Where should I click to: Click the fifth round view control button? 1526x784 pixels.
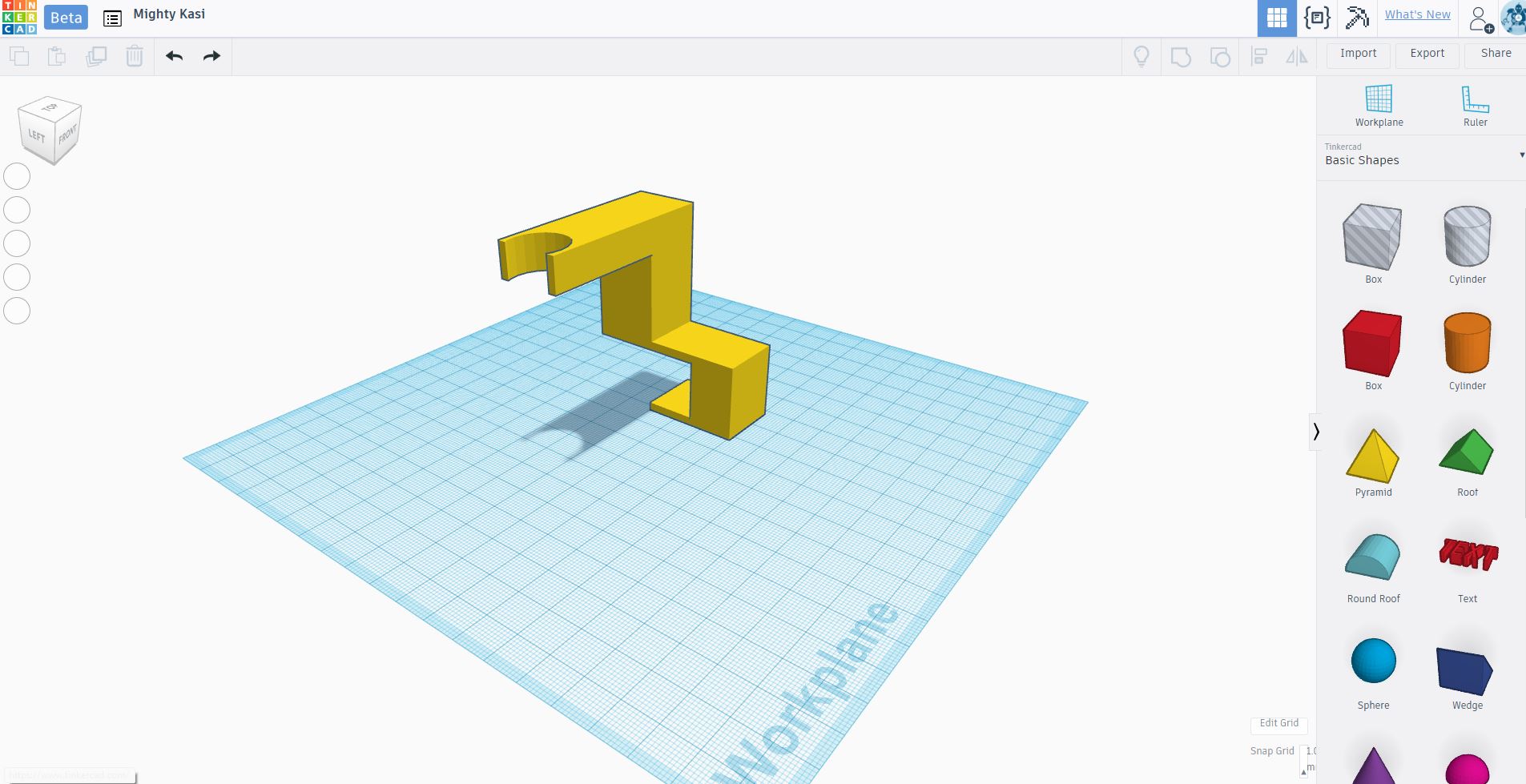click(17, 311)
